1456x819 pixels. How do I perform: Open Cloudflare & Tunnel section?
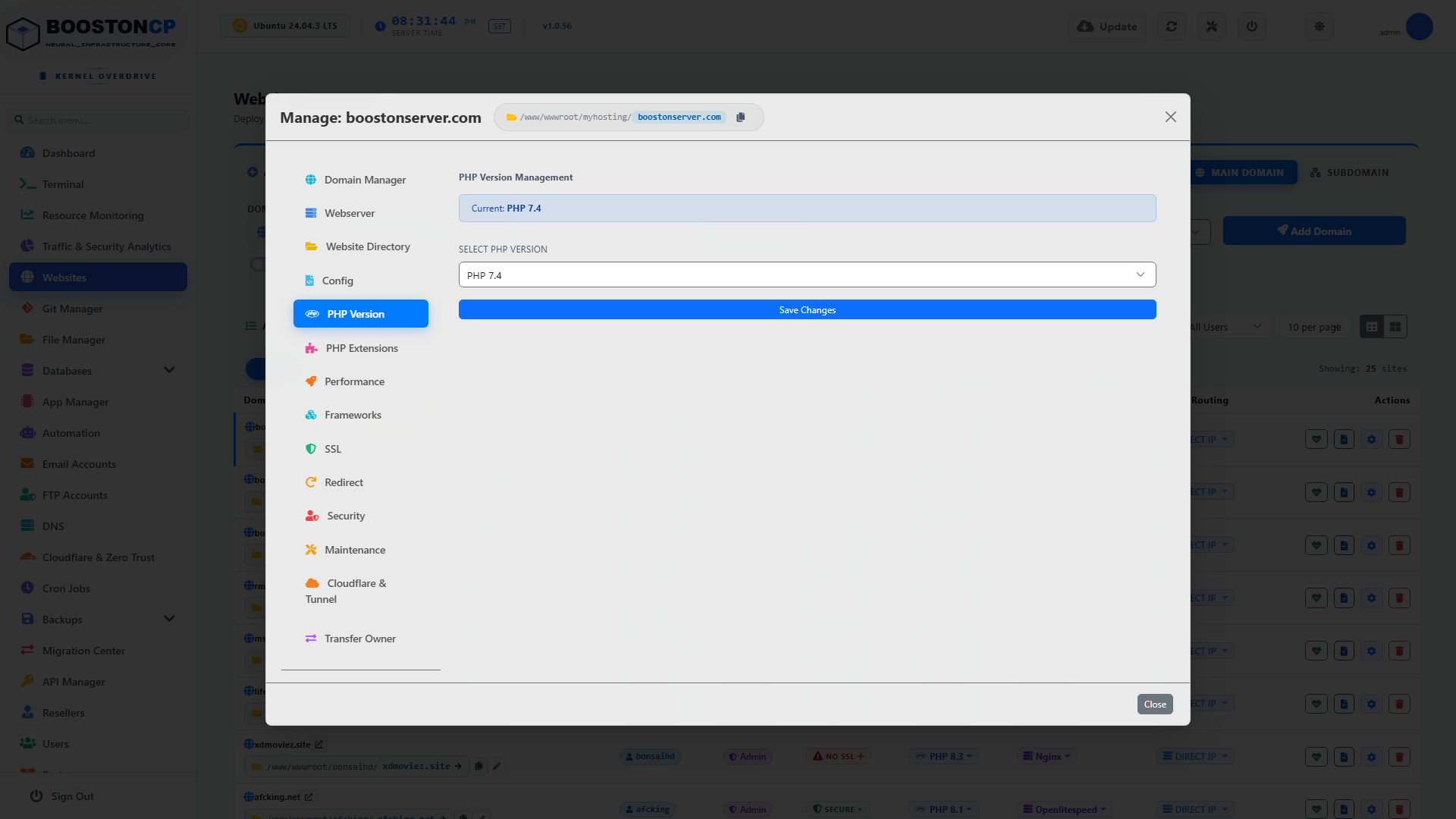point(361,591)
